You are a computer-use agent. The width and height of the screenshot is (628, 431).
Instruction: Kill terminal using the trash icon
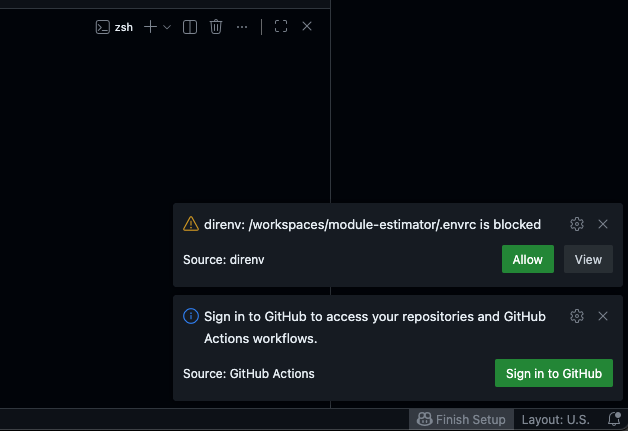(x=216, y=27)
